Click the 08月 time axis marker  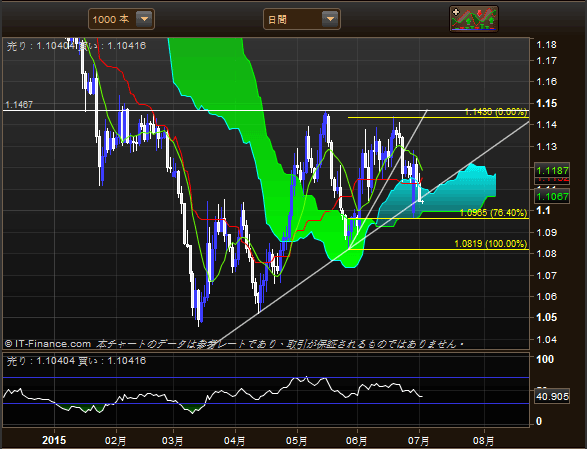pos(483,441)
